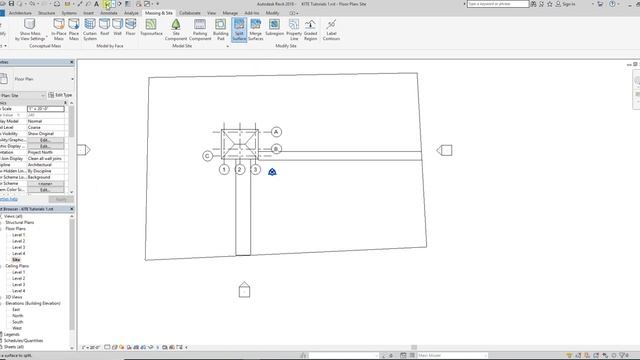Select the Place Mass tool
Viewport: 640px width, 360px height.
74,29
